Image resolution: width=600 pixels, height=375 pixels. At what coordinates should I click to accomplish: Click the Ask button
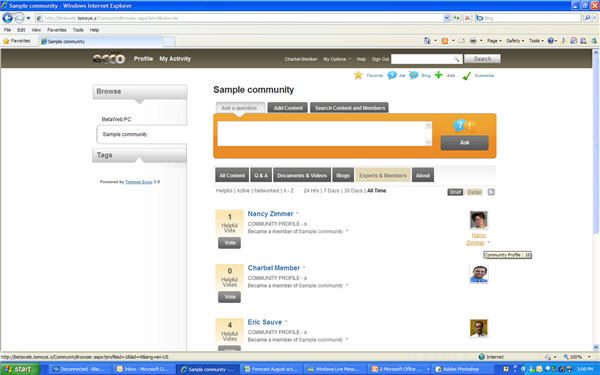[x=464, y=142]
